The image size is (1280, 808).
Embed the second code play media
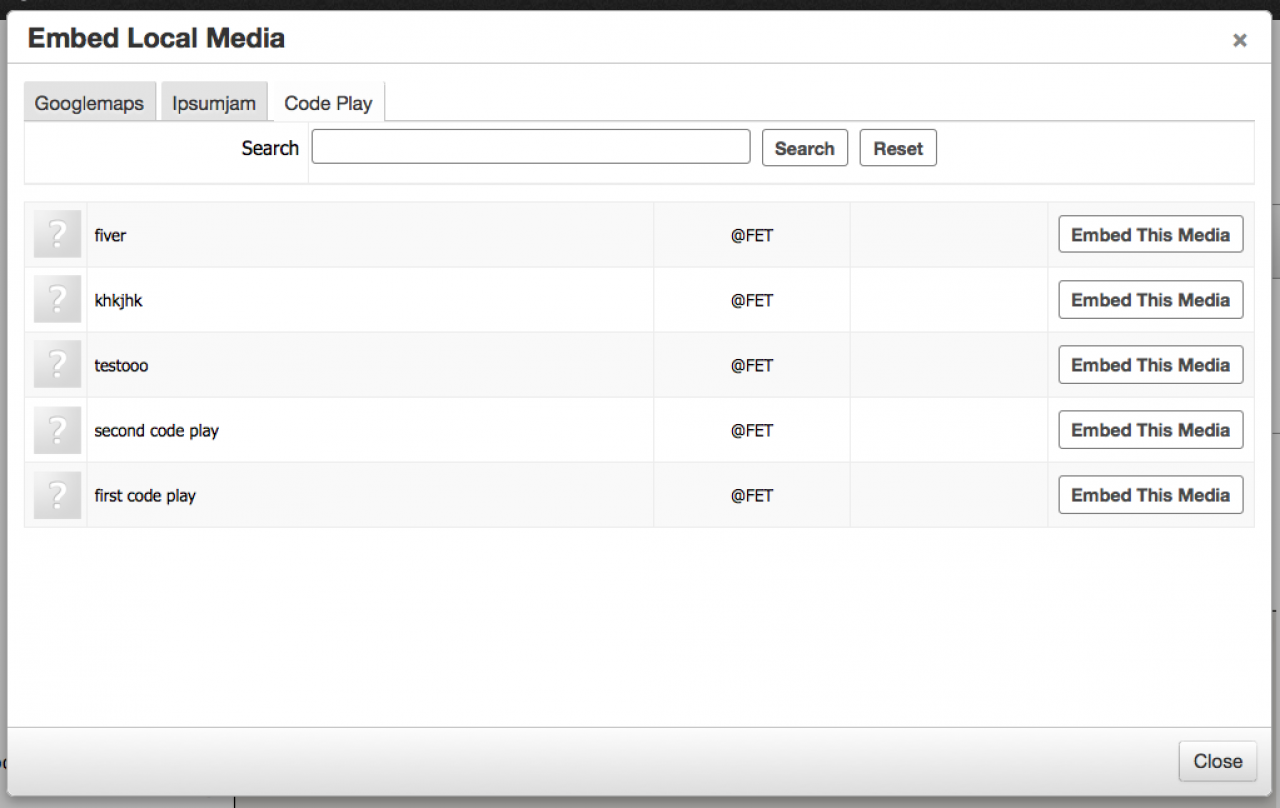(1150, 430)
